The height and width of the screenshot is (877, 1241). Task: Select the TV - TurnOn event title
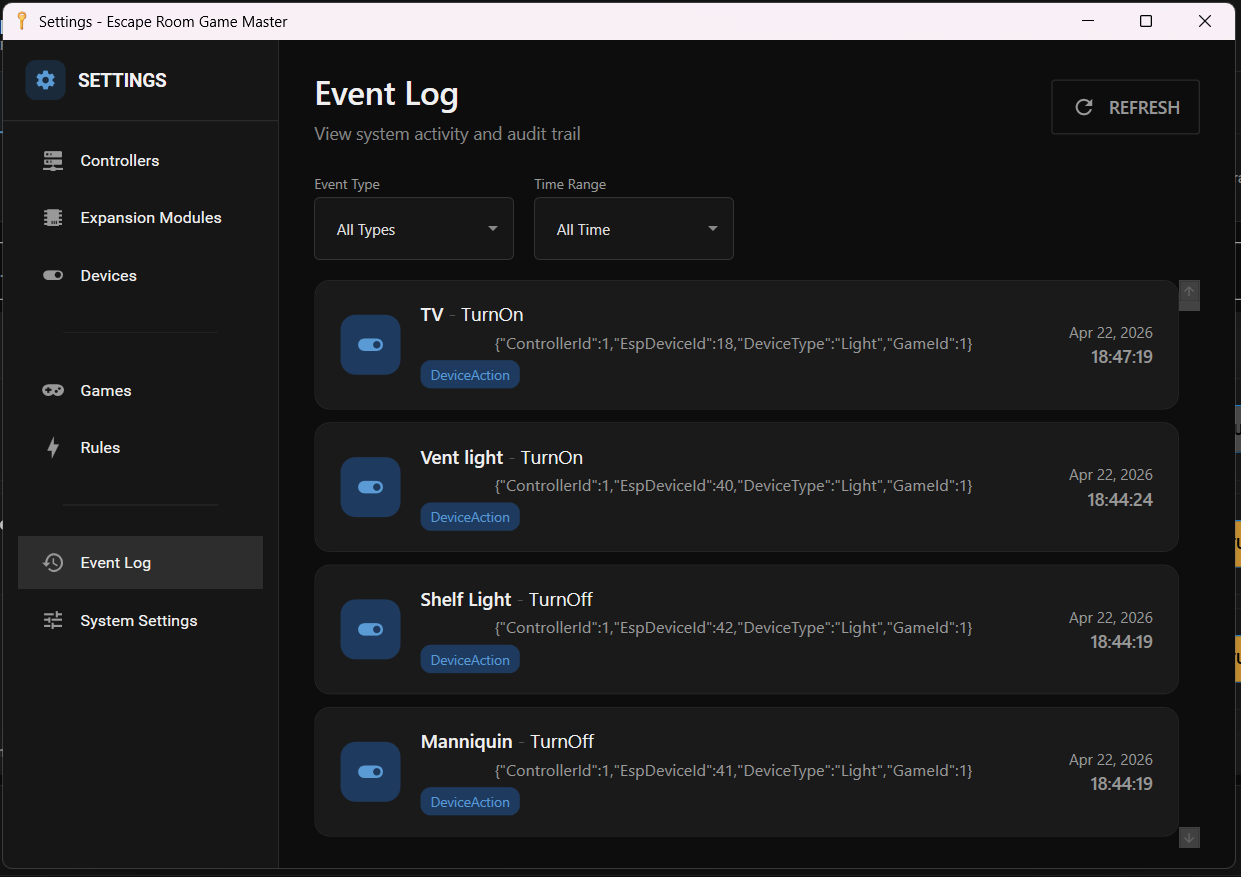(x=472, y=315)
